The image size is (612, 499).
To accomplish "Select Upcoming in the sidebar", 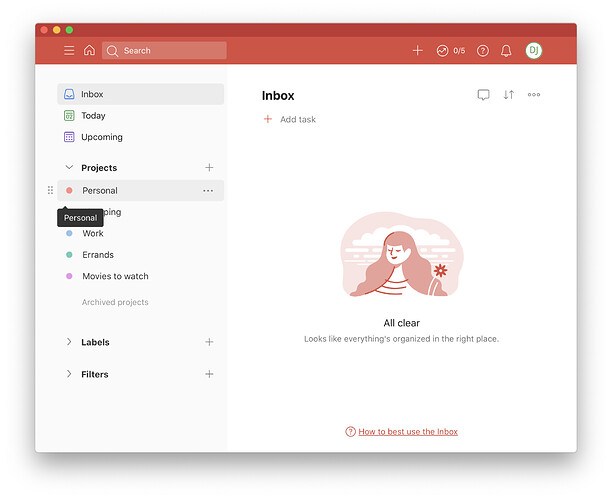I will pyautogui.click(x=141, y=137).
